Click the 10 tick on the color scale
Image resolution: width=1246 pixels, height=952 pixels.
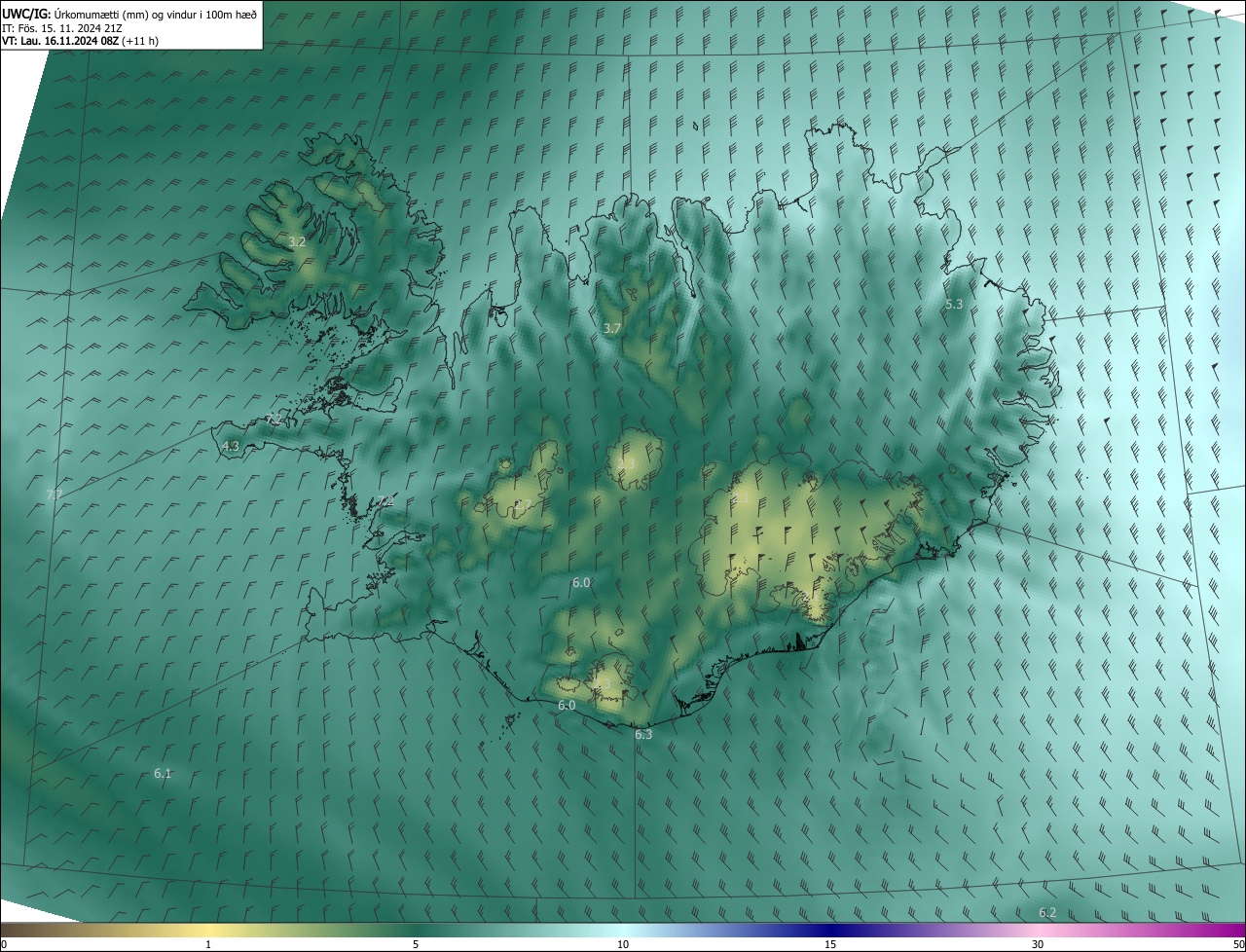tap(623, 945)
